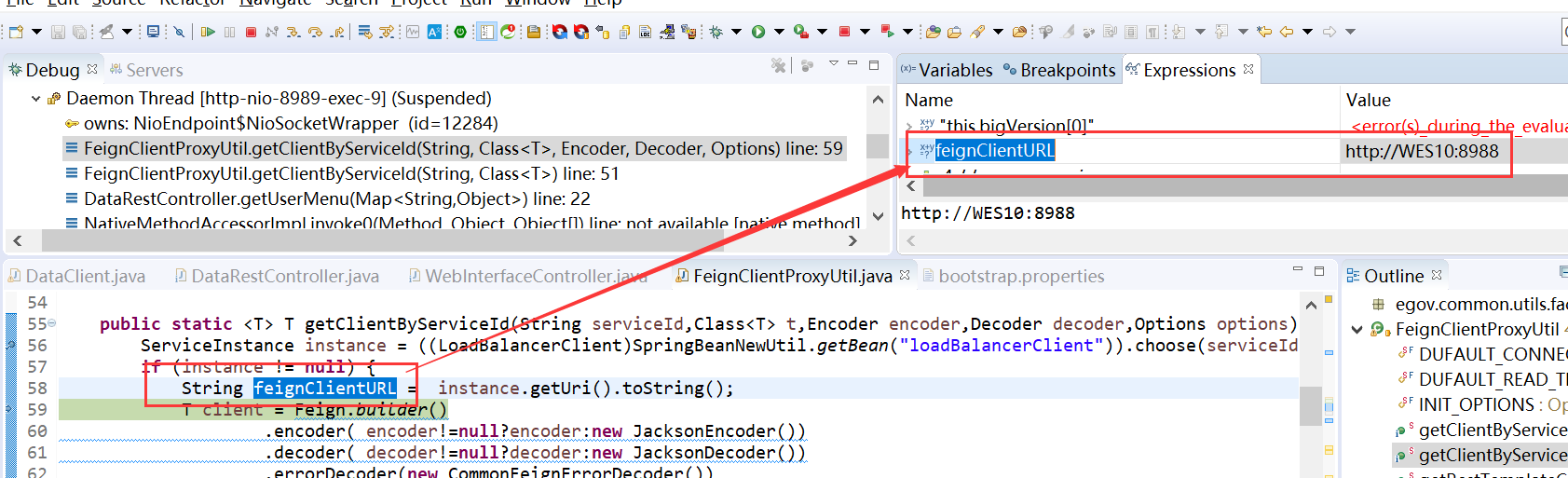Go to last edit location
The image size is (1568, 478).
point(1264,32)
